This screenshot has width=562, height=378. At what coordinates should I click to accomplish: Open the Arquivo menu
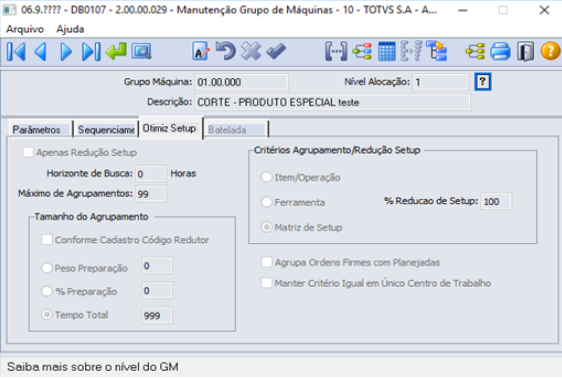click(x=25, y=29)
